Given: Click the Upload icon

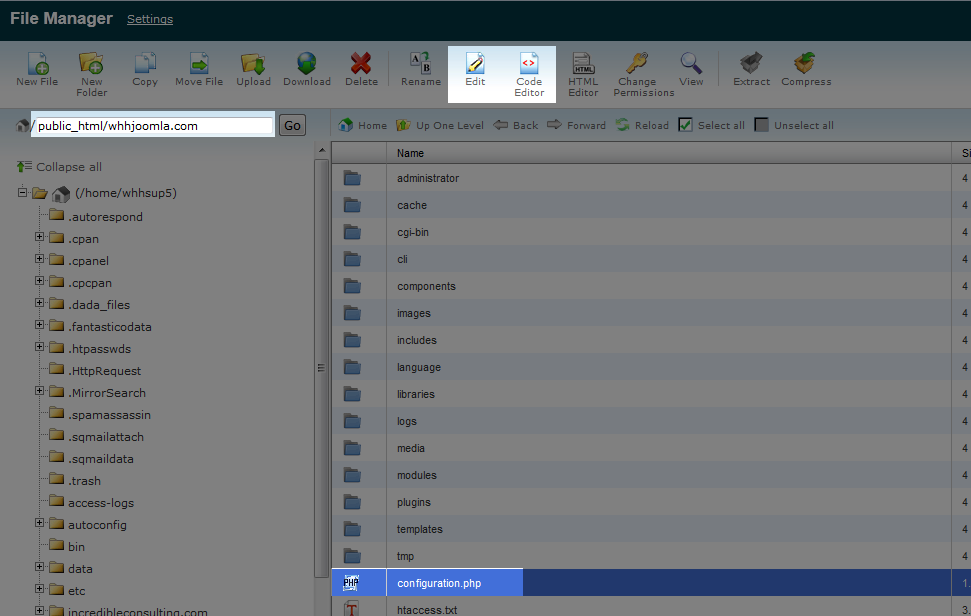Looking at the screenshot, I should pos(253,65).
